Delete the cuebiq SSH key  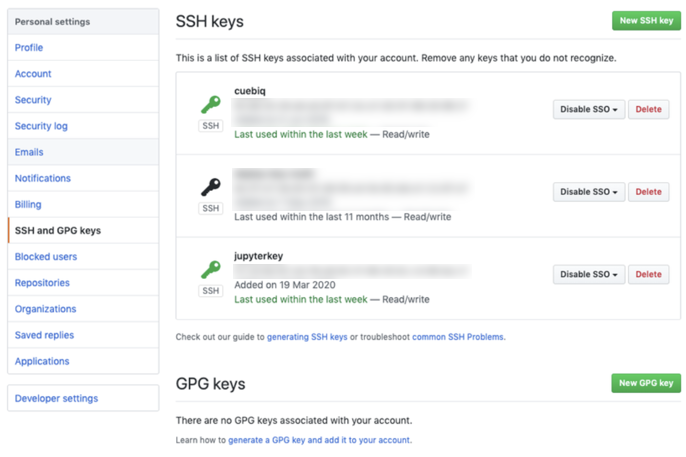click(648, 109)
